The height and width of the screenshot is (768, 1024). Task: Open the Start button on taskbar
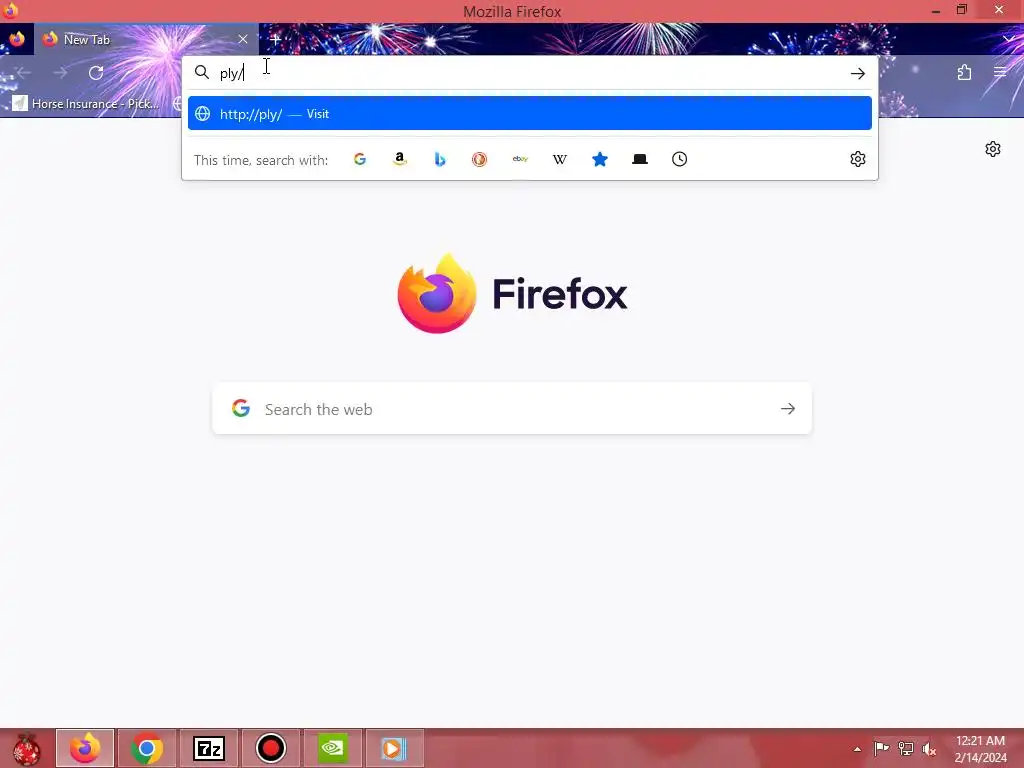[26, 748]
